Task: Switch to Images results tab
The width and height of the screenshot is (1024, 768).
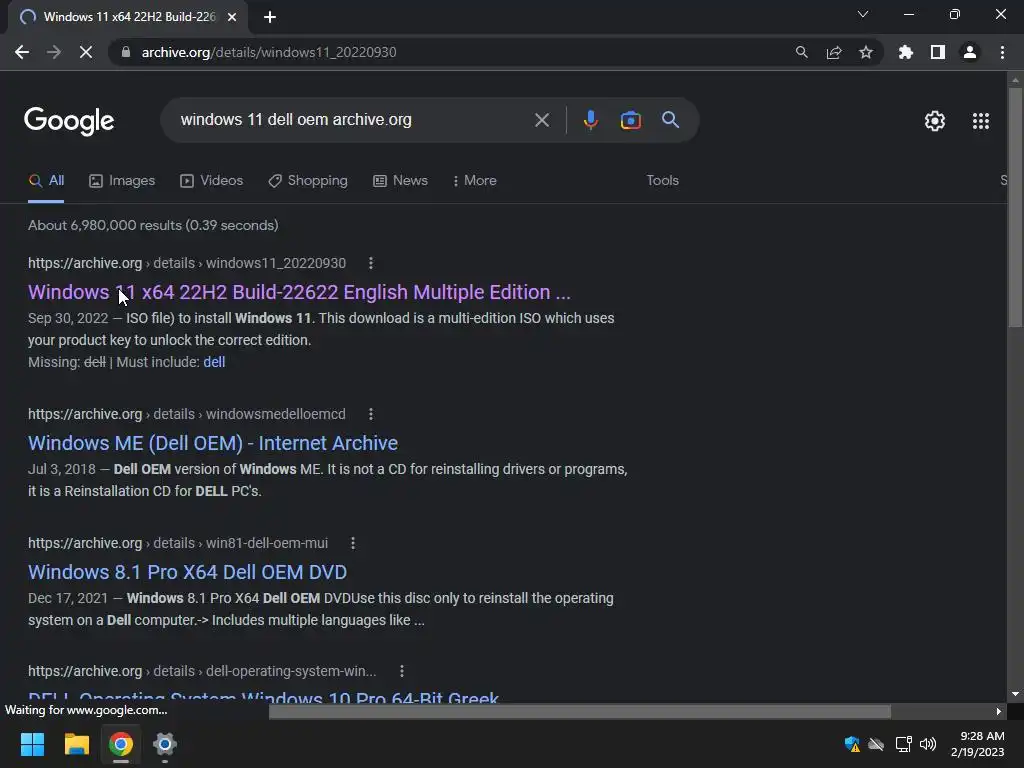Action: (x=122, y=181)
